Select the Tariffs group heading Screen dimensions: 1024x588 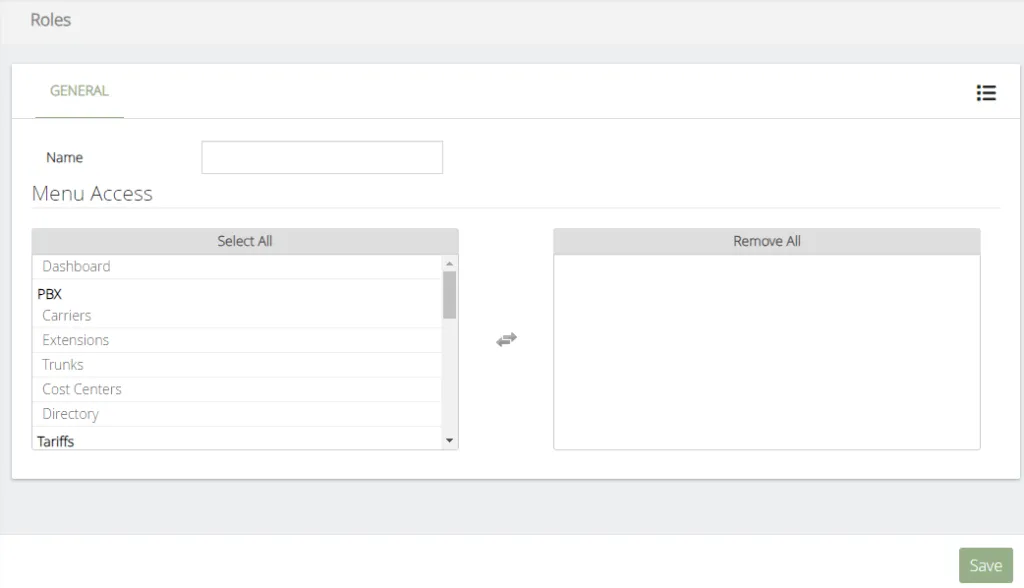[x=56, y=442]
